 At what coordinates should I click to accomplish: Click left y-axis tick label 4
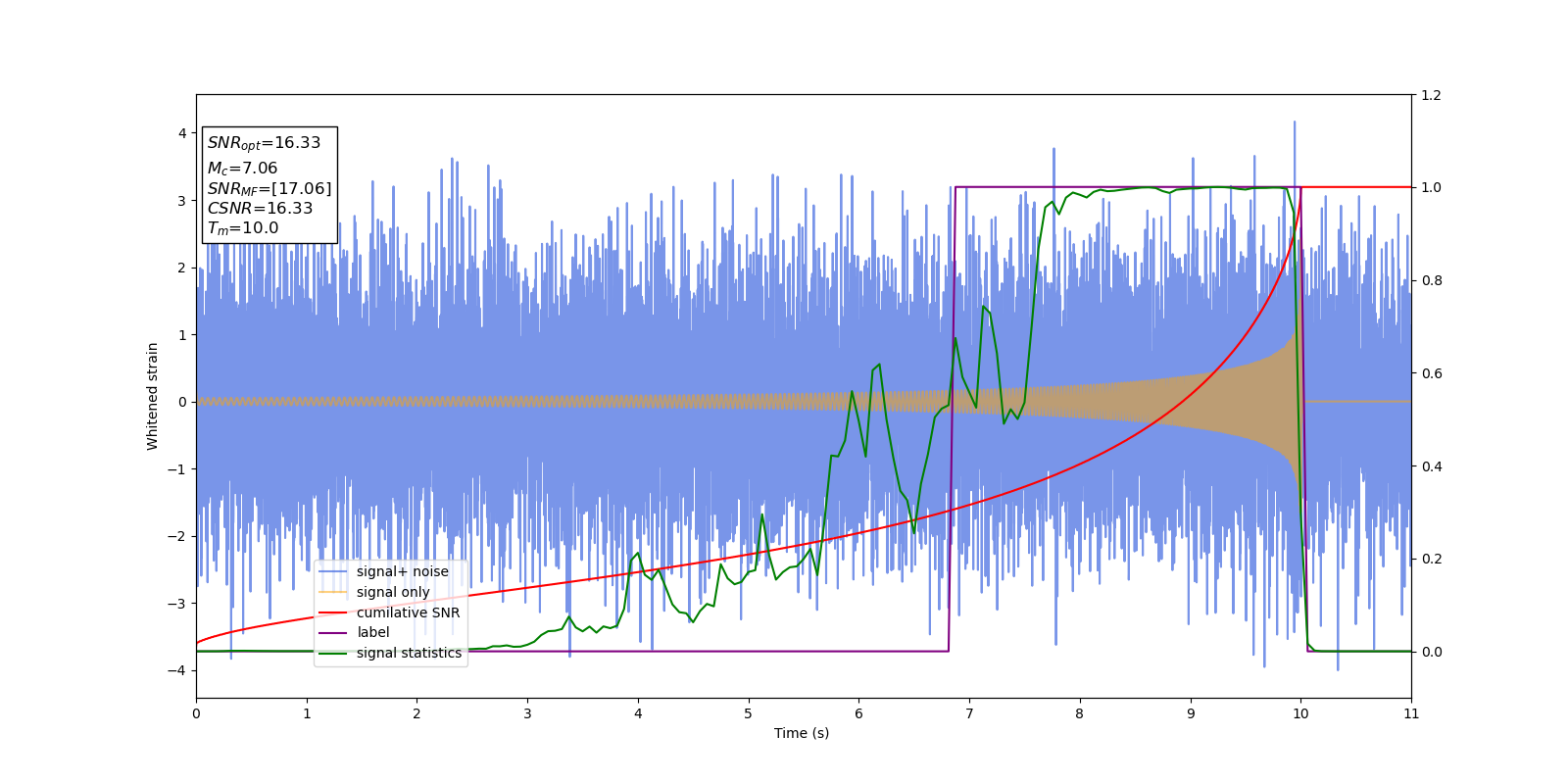click(182, 133)
